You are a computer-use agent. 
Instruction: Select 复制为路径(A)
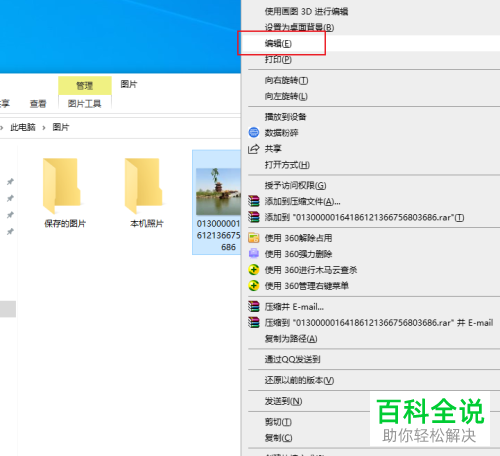pyautogui.click(x=291, y=339)
